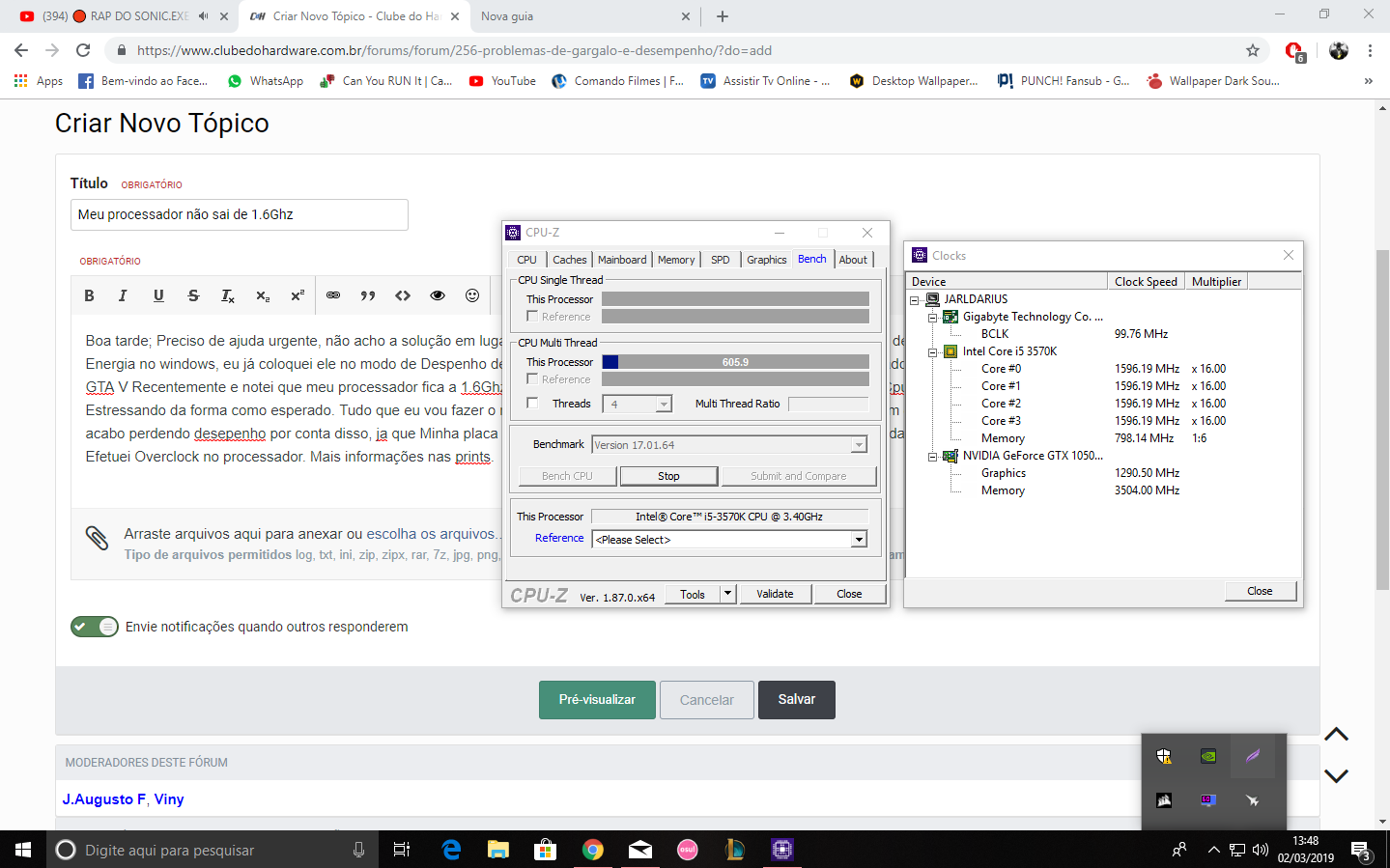Screen dimensions: 1390x868
Task: Close the Clocks window with Close button
Action: 1260,591
